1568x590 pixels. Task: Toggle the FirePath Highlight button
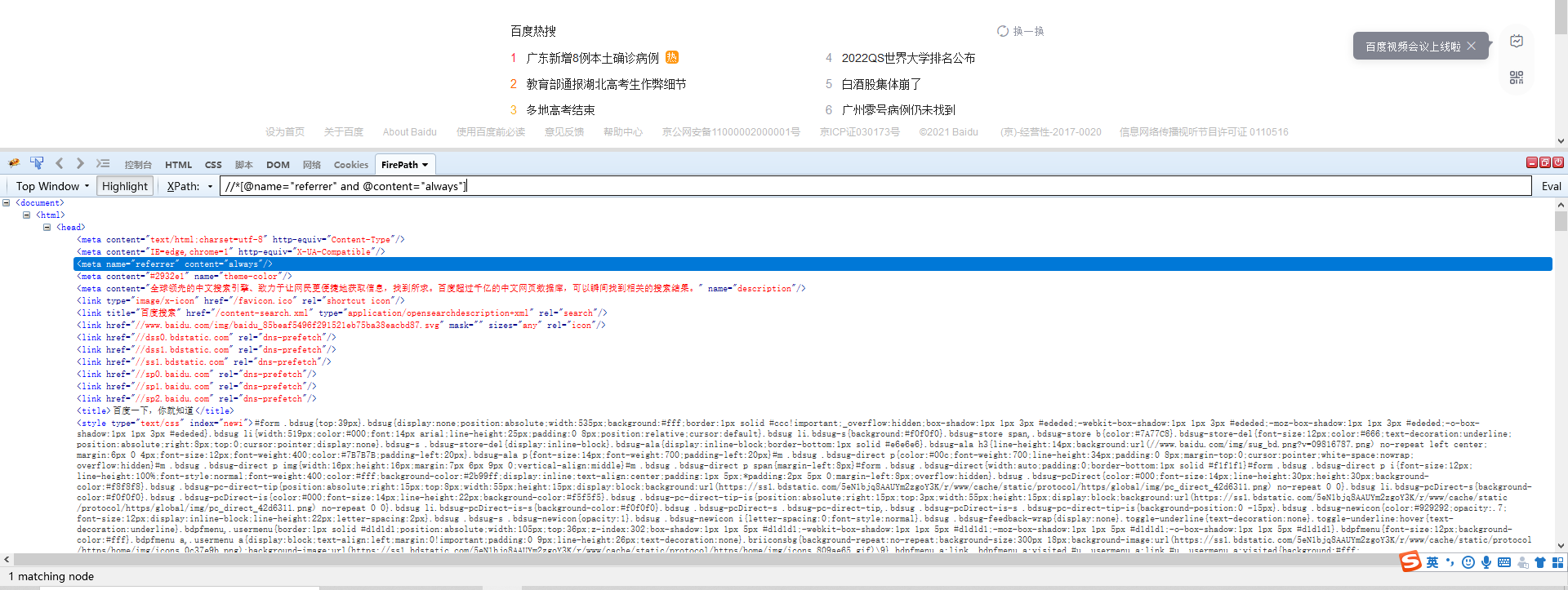click(125, 186)
